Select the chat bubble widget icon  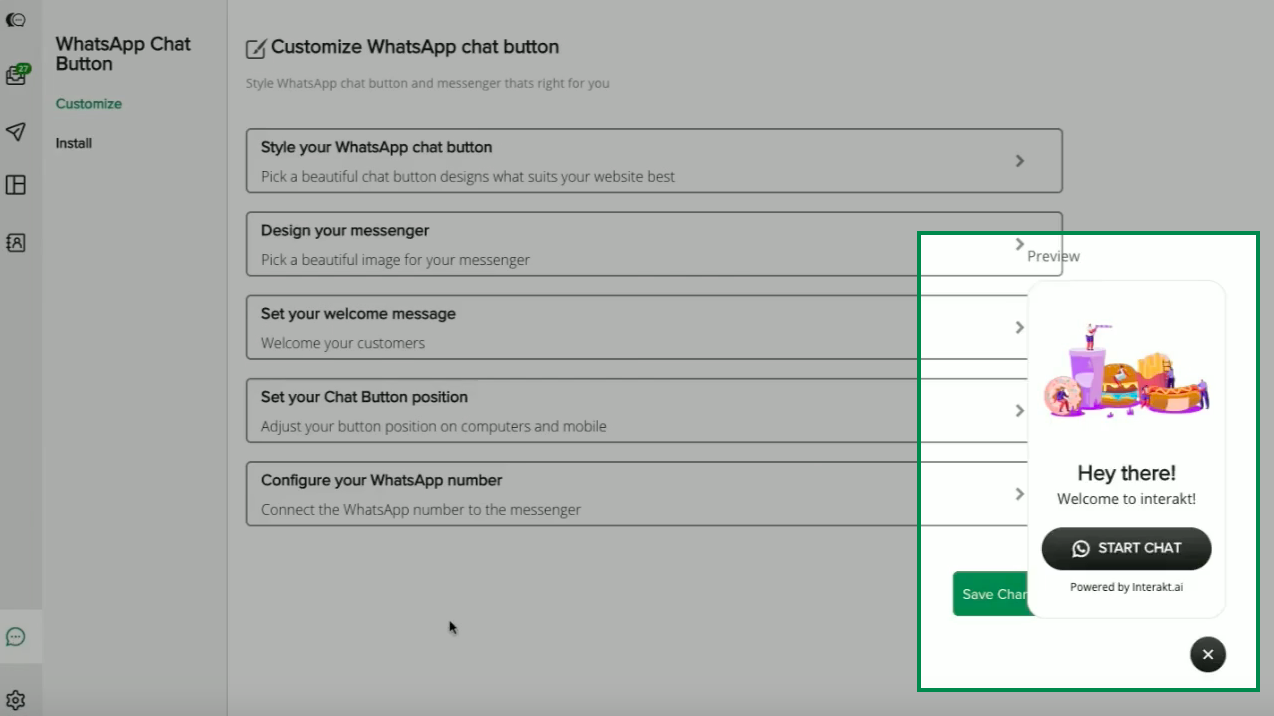[x=15, y=636]
